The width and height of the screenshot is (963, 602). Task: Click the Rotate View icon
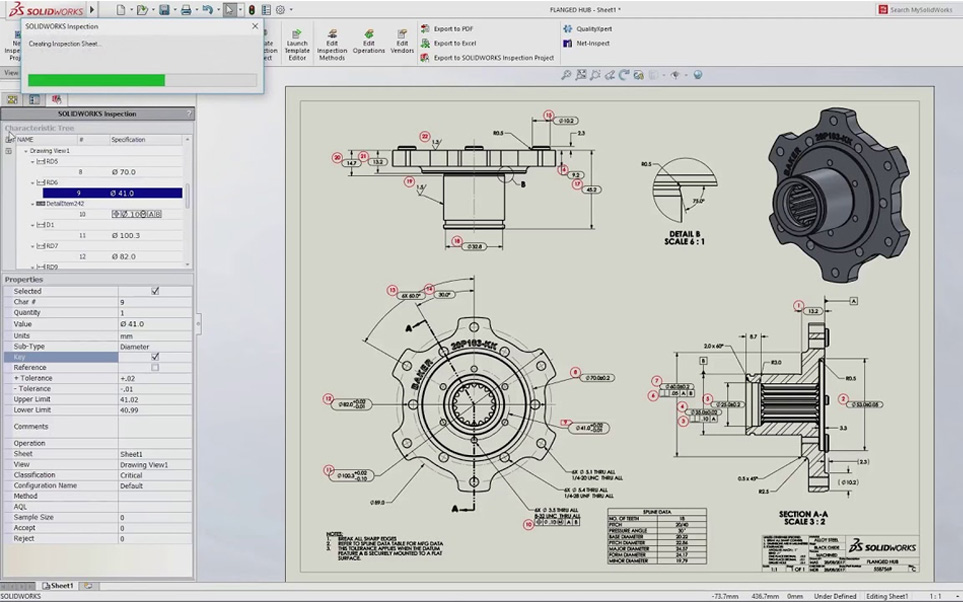625,75
